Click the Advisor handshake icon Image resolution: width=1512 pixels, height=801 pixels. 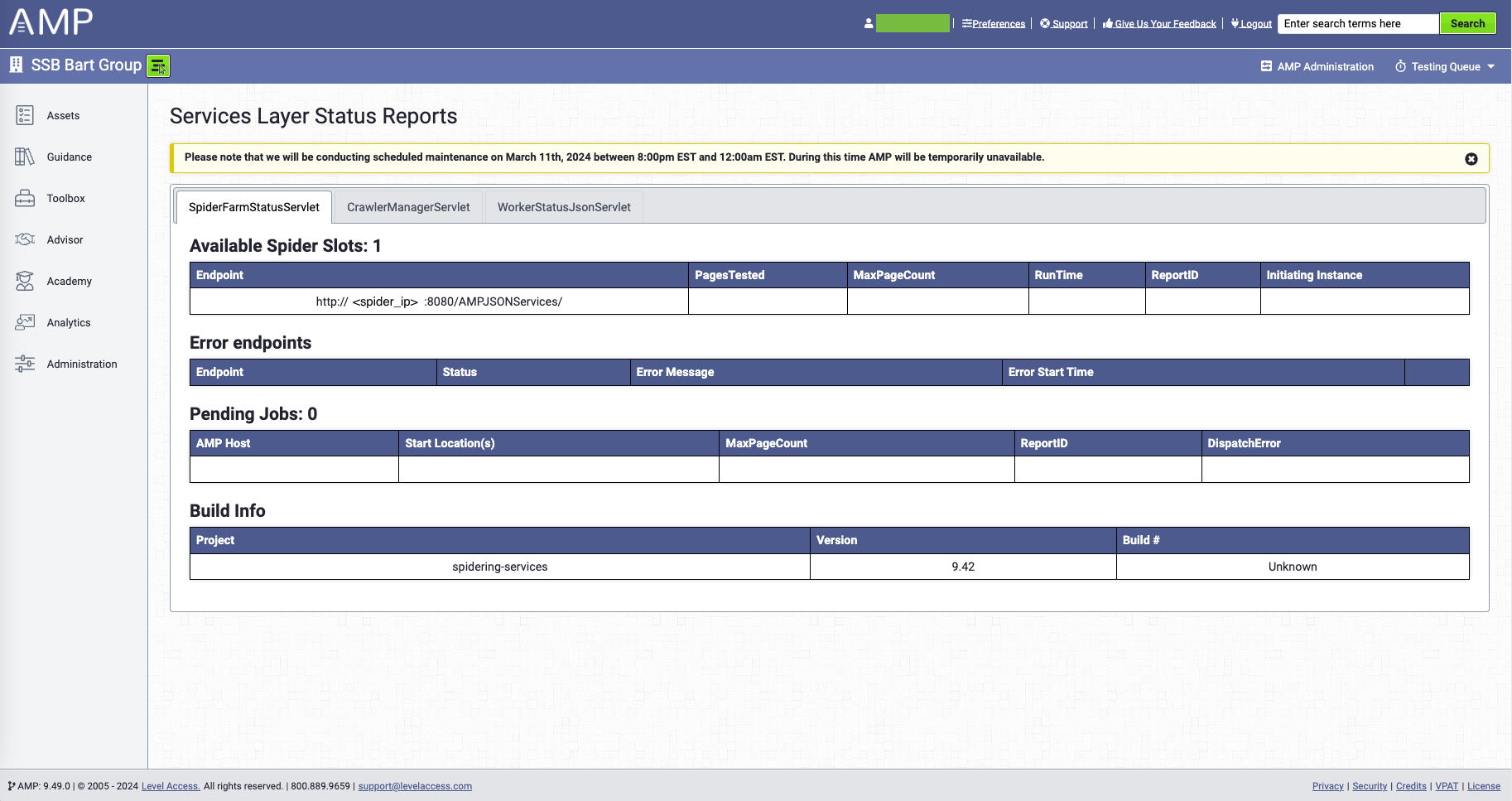(25, 239)
